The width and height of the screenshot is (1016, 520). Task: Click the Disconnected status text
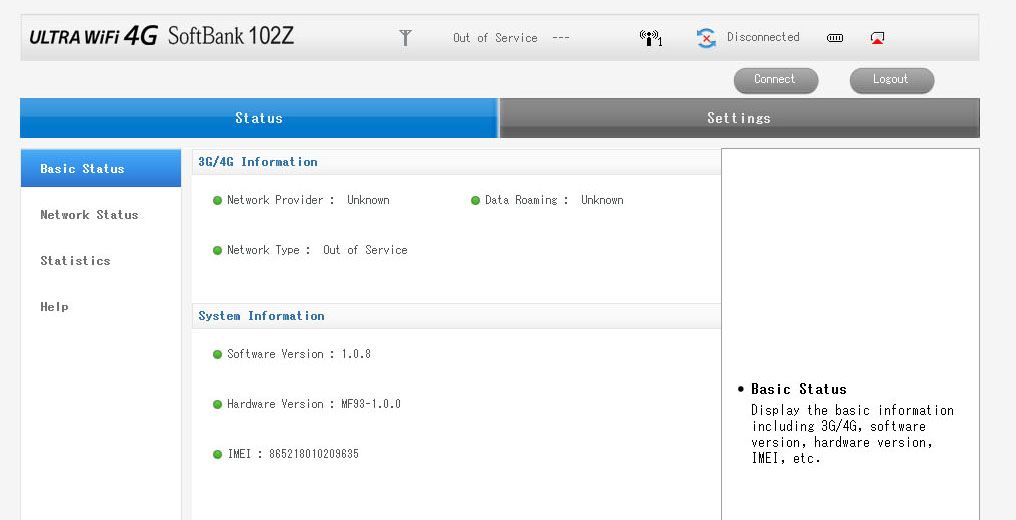[x=763, y=37]
